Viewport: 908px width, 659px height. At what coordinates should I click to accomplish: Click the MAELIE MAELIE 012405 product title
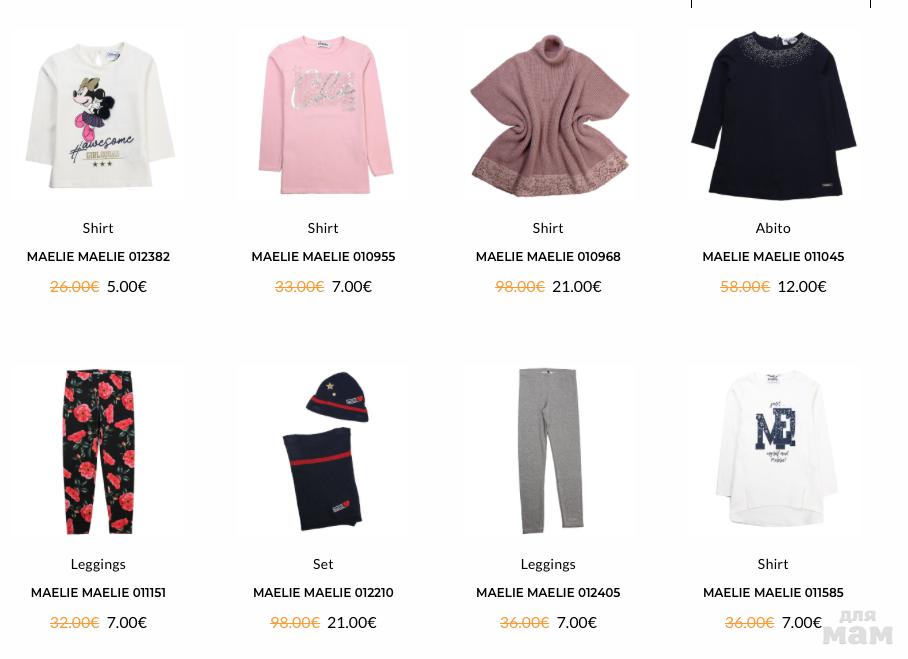(x=548, y=593)
